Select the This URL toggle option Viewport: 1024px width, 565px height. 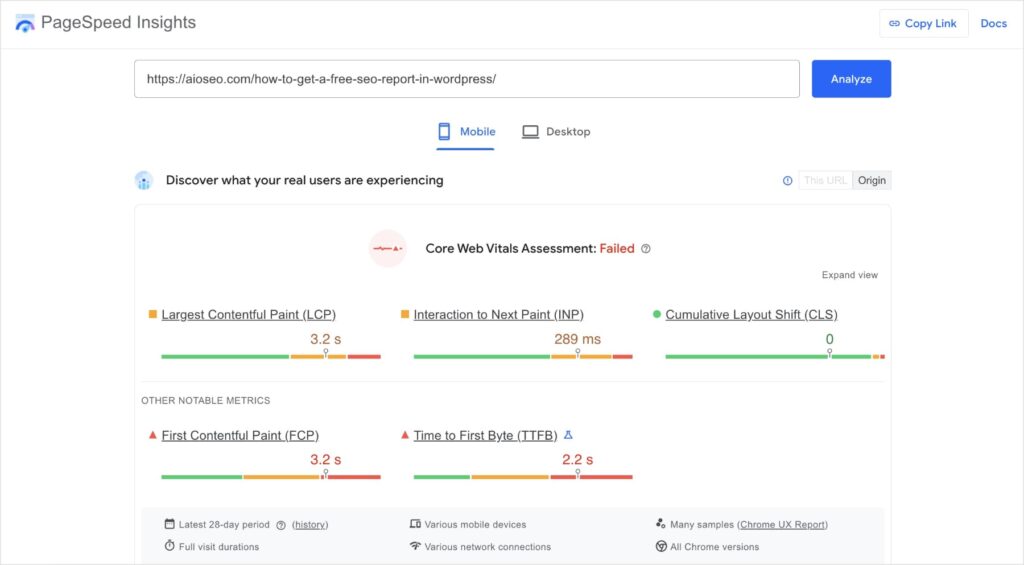point(825,180)
